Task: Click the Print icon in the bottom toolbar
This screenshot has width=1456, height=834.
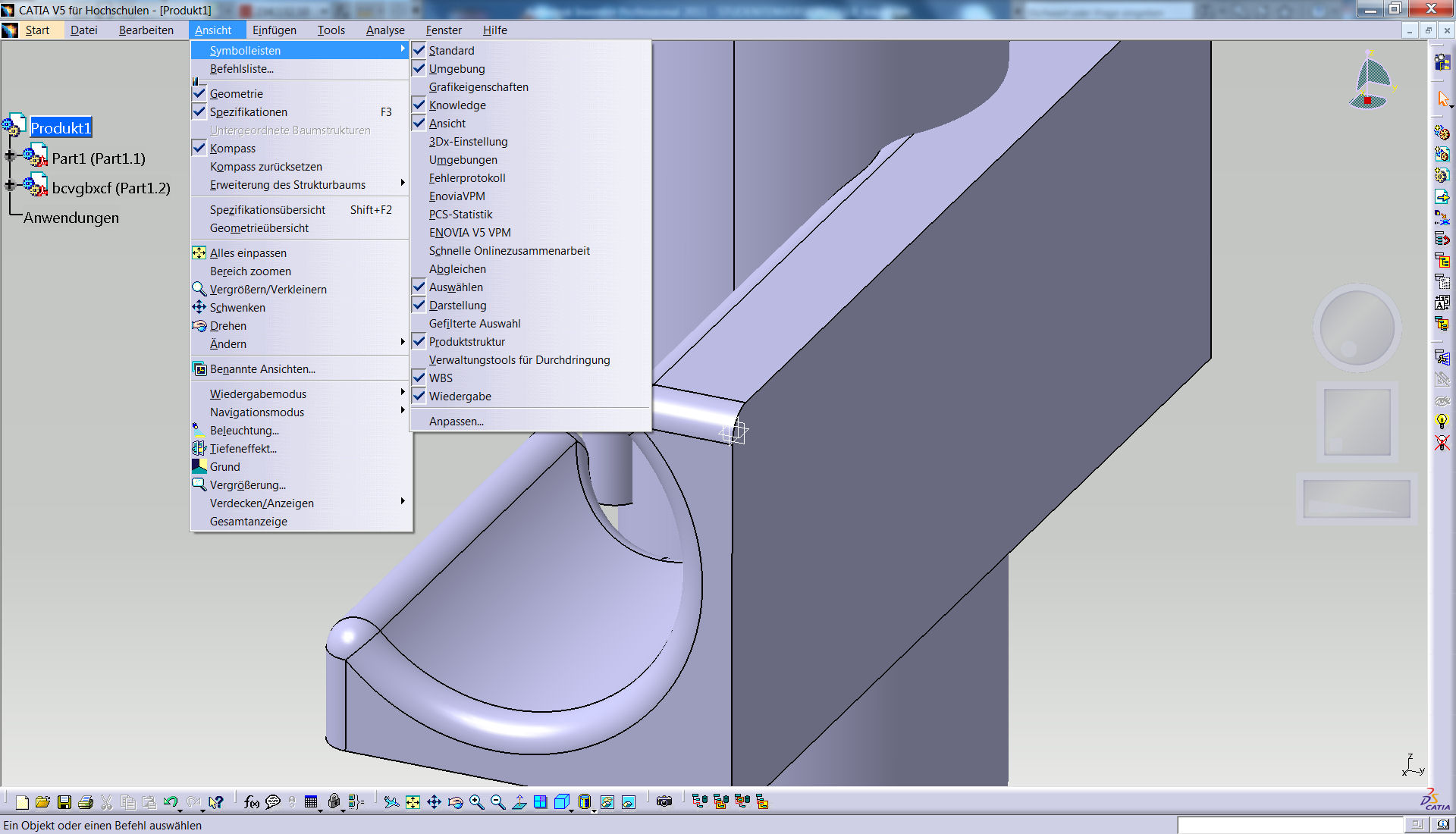Action: pos(86,802)
